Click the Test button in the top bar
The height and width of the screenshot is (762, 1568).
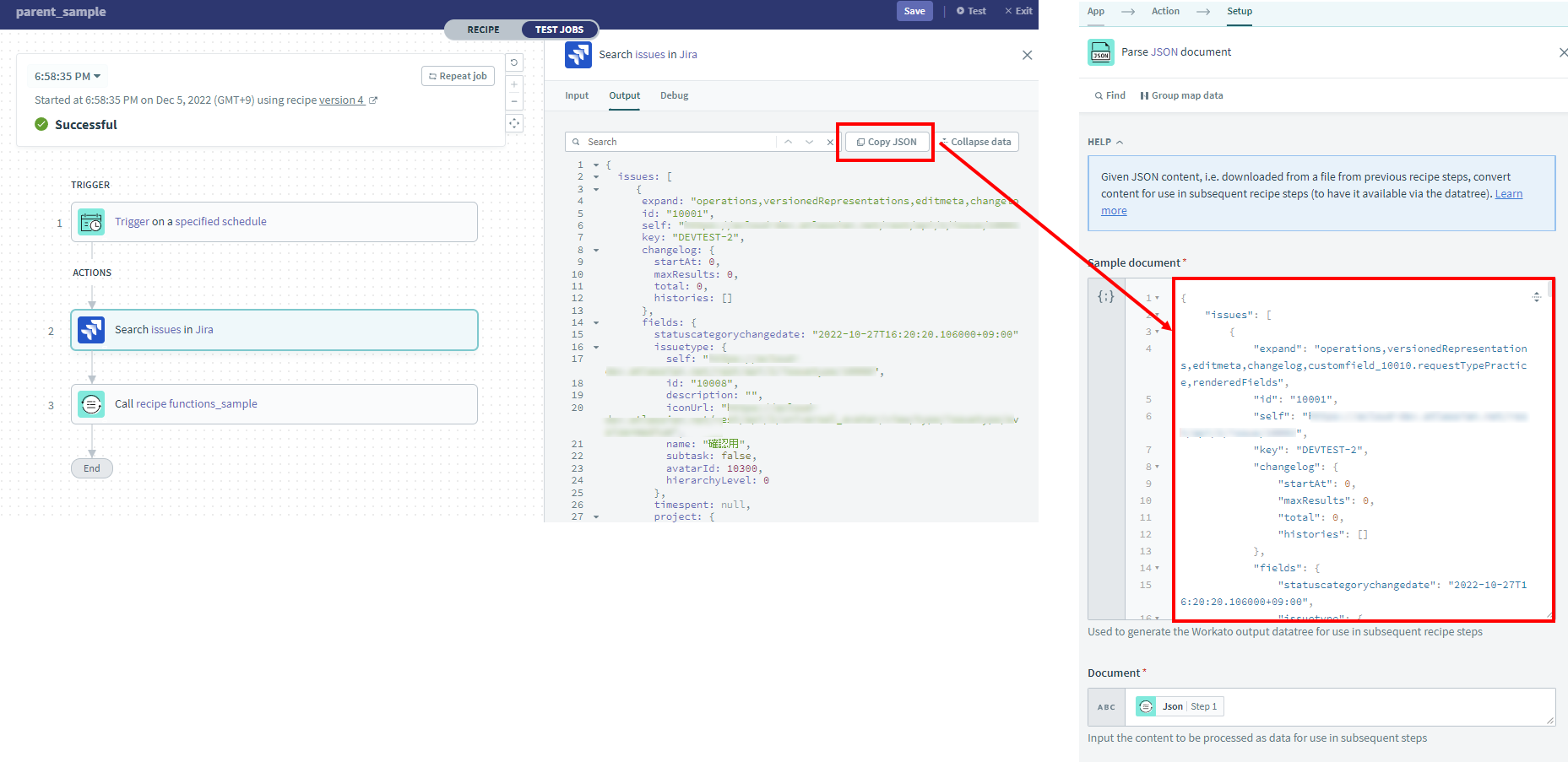pyautogui.click(x=971, y=11)
